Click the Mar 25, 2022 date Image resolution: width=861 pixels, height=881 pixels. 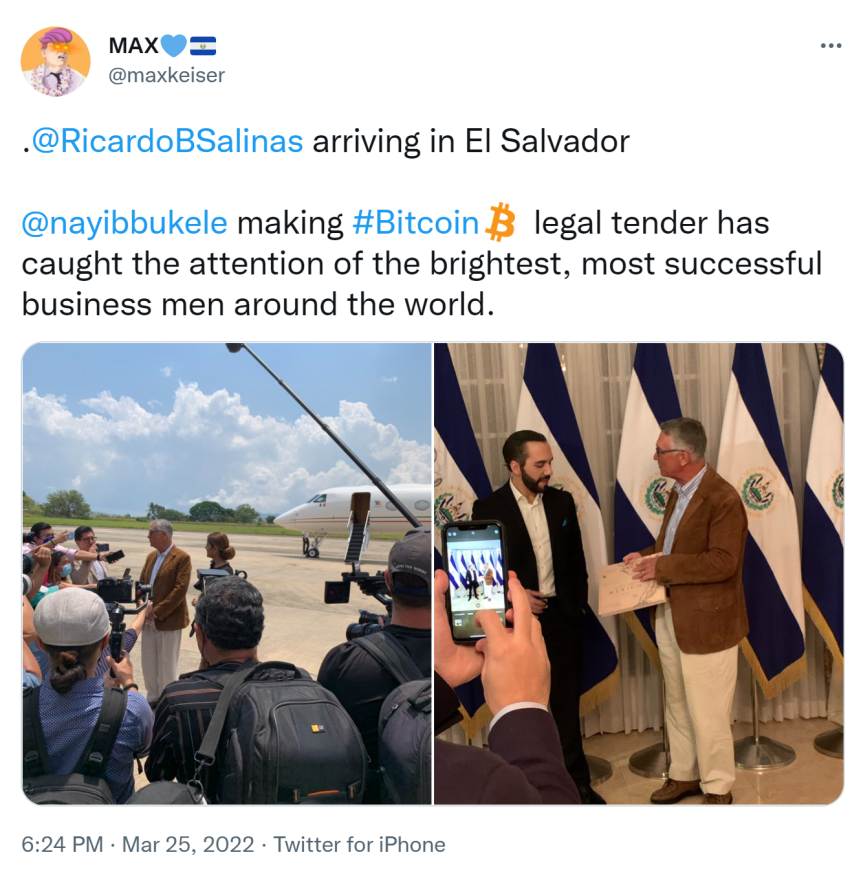click(188, 844)
